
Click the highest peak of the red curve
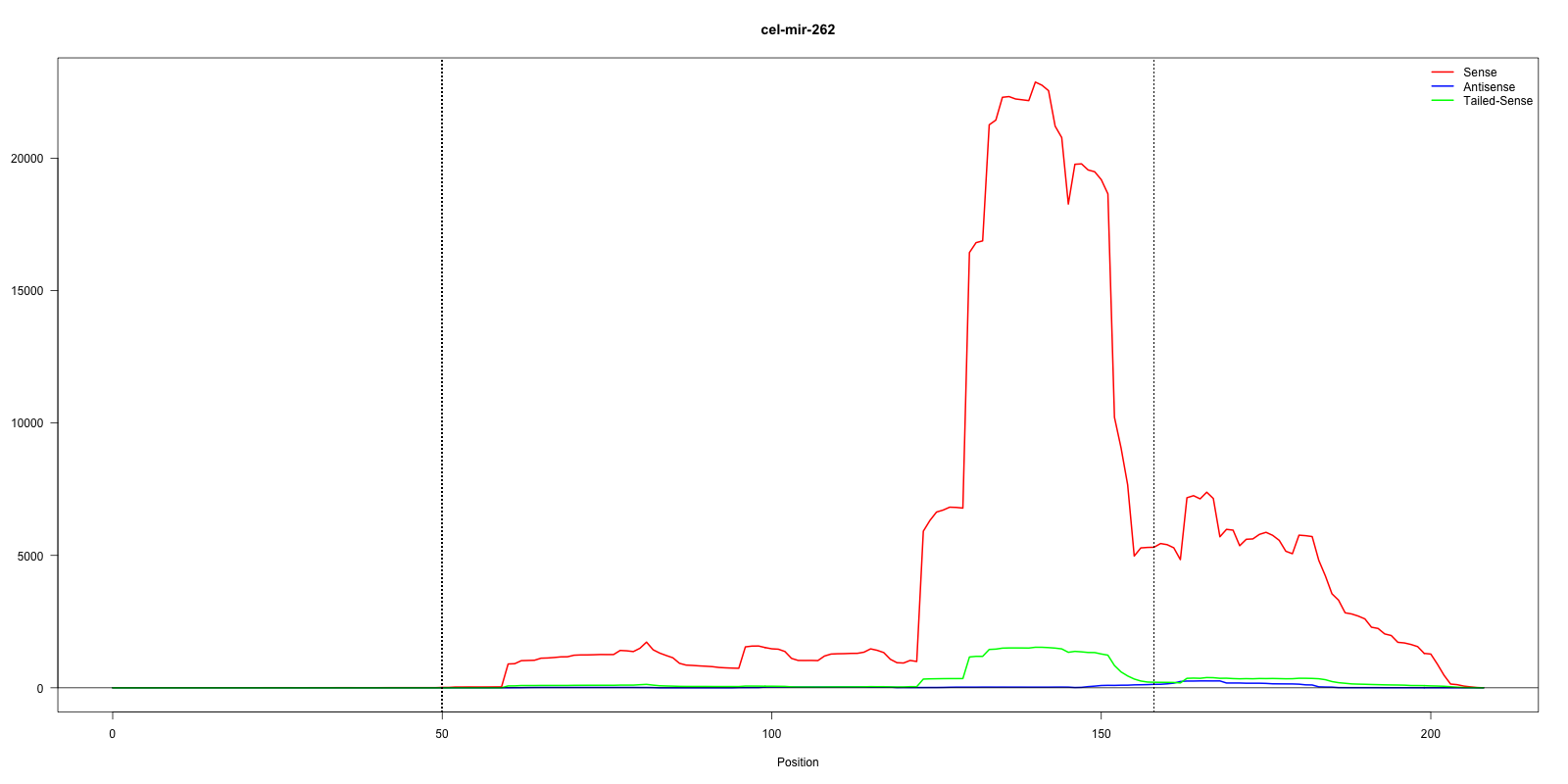1035,82
